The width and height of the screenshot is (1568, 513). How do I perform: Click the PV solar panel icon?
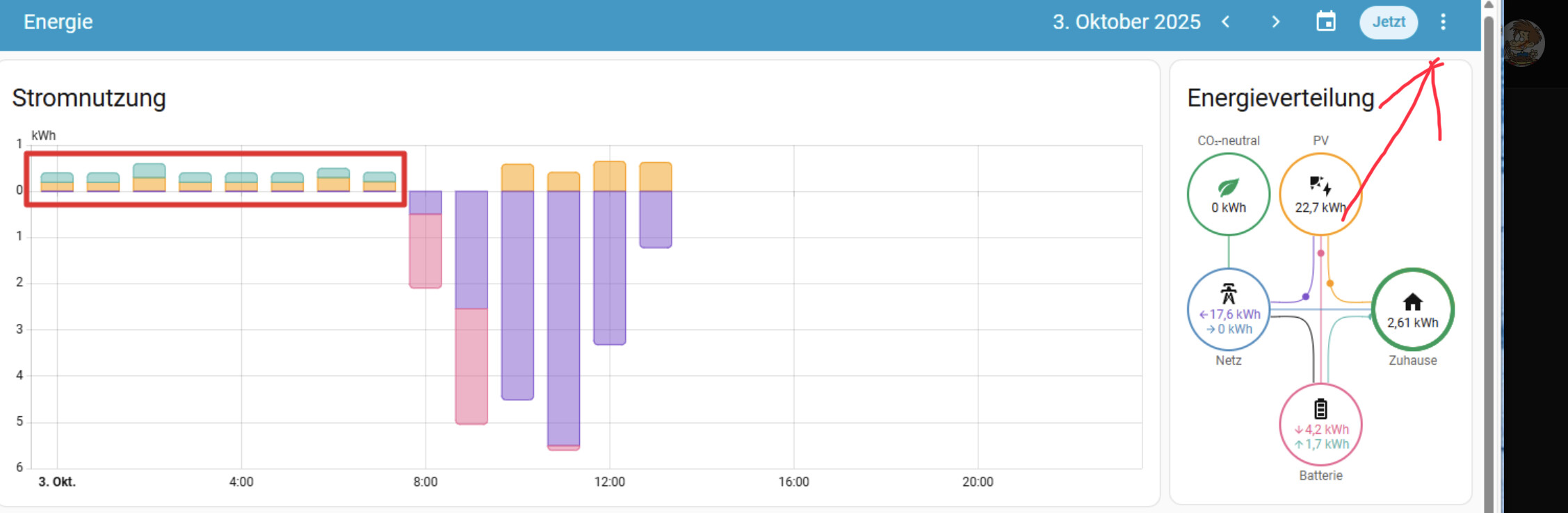tap(1320, 186)
